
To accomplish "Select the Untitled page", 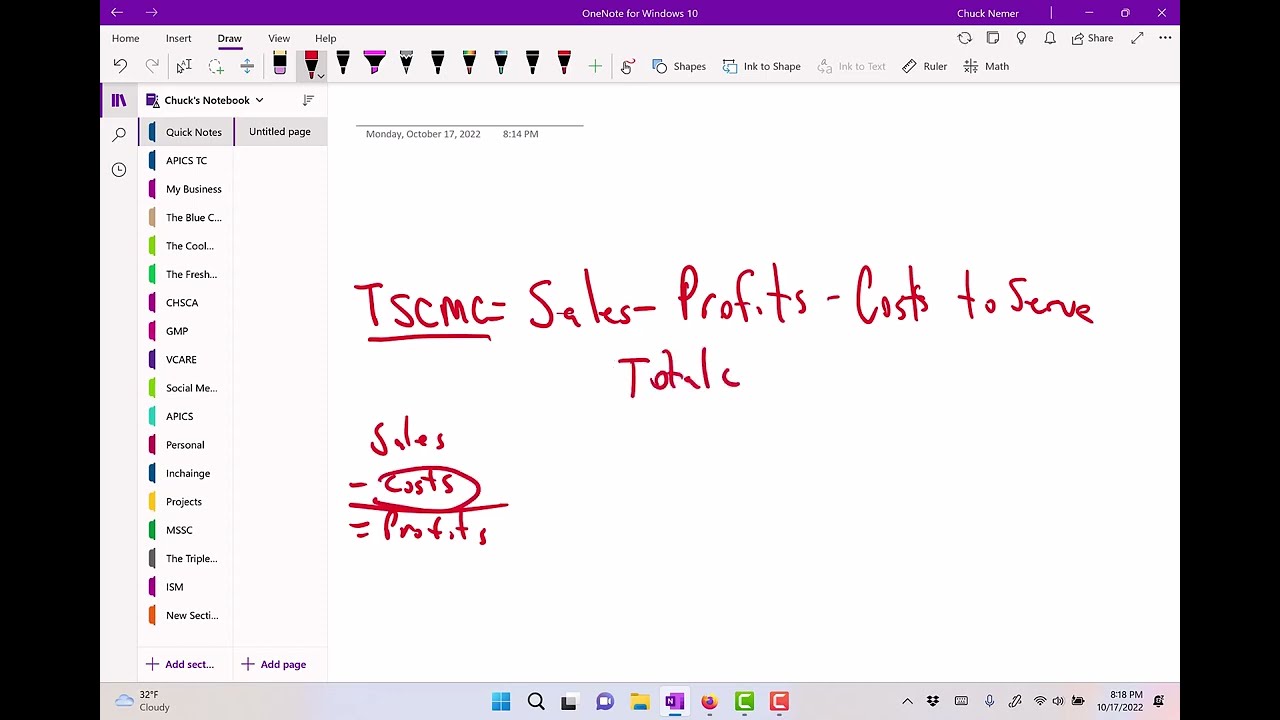I will [280, 132].
